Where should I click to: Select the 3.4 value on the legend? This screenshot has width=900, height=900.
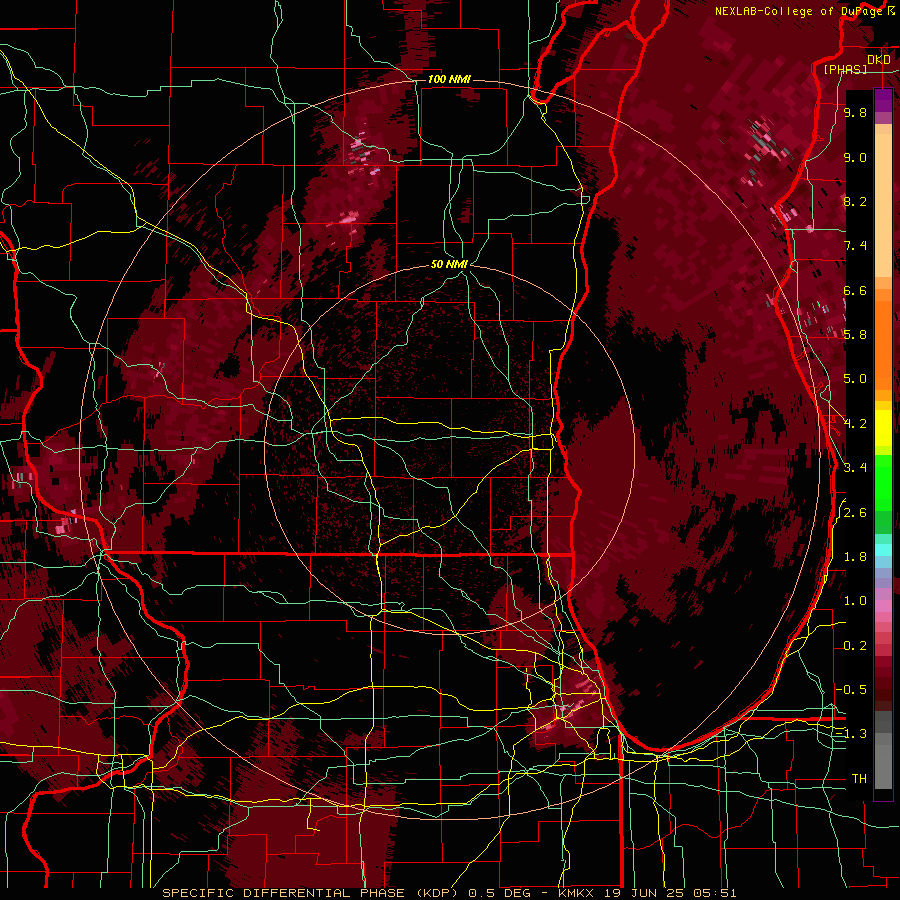coord(855,468)
